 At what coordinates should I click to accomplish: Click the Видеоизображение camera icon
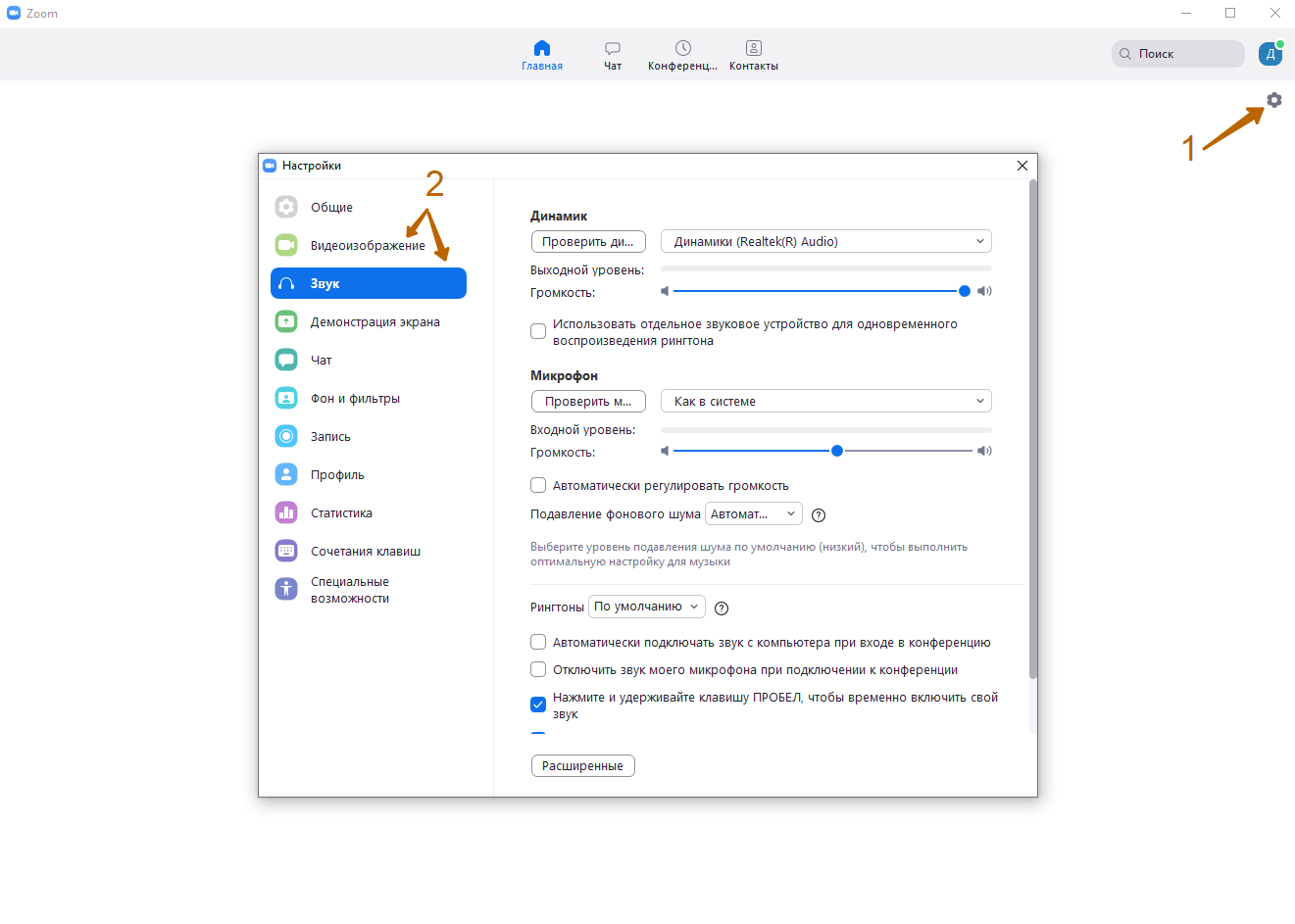(286, 245)
